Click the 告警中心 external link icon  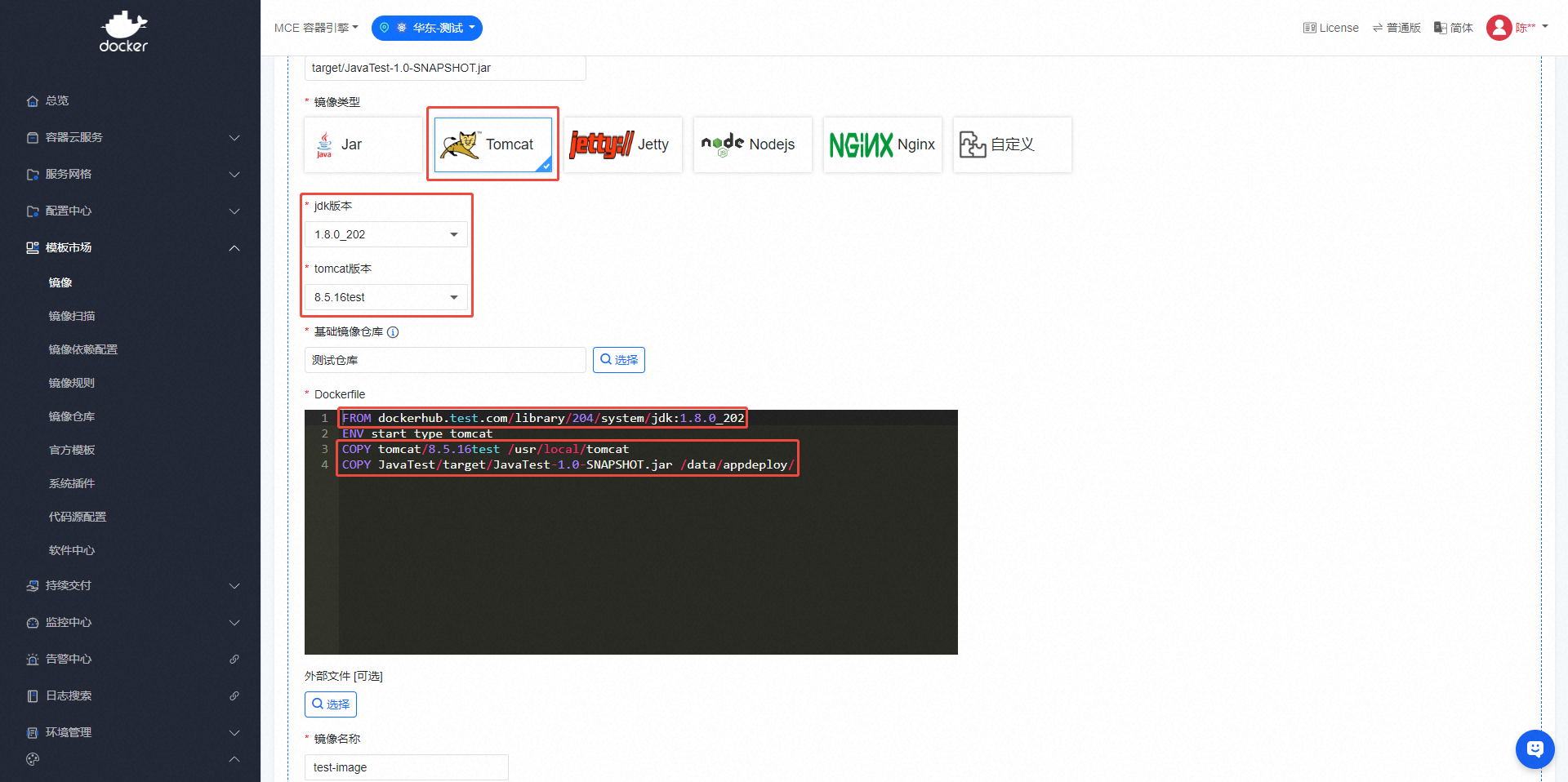tap(234, 659)
